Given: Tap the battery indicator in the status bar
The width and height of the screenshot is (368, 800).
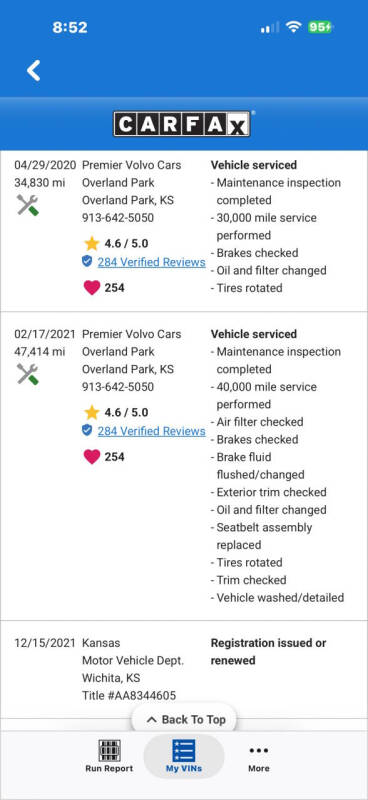Looking at the screenshot, I should point(320,27).
